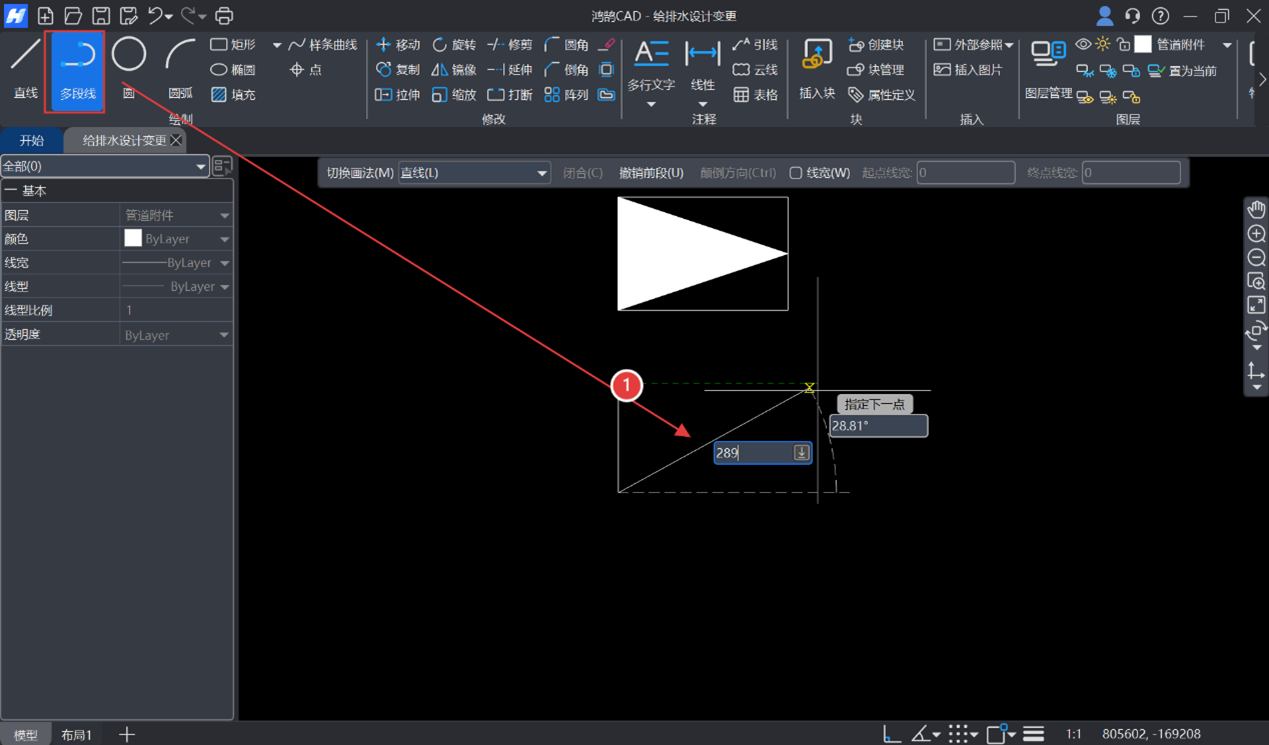Open the 全部(0) selection dropdown
The image size is (1269, 745).
[104, 166]
